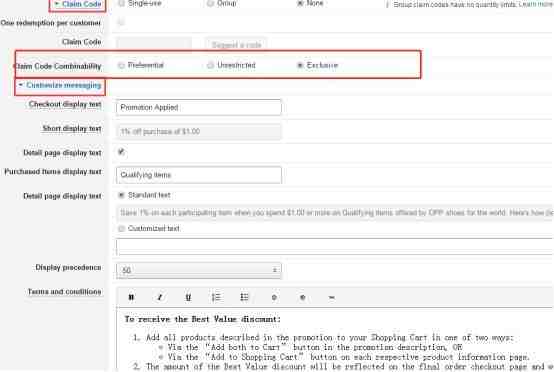Collapse the Claim Code section

77,4
